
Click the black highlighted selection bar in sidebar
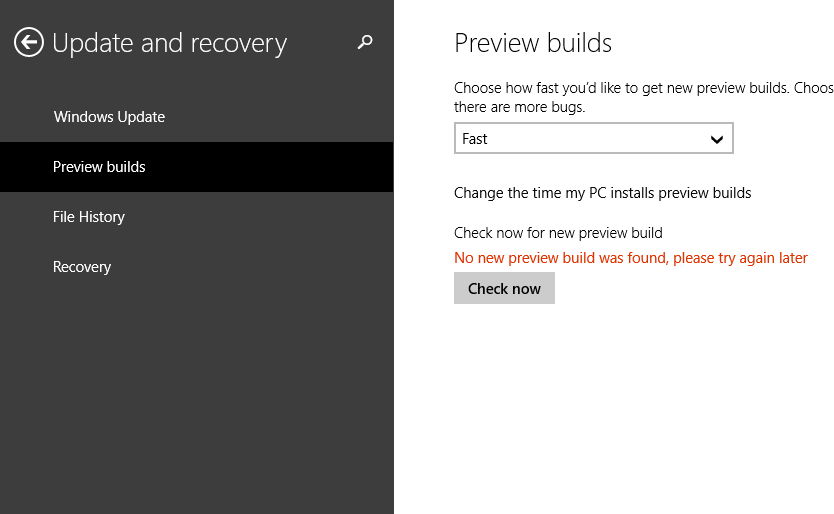click(197, 167)
